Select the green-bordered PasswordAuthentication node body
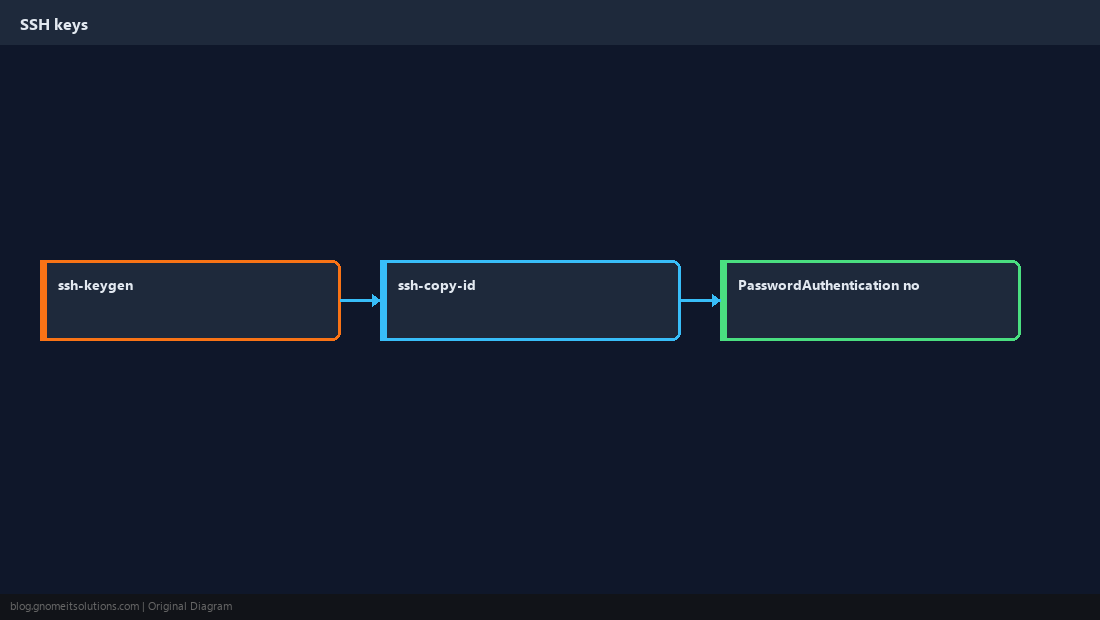This screenshot has width=1100, height=620. click(871, 301)
